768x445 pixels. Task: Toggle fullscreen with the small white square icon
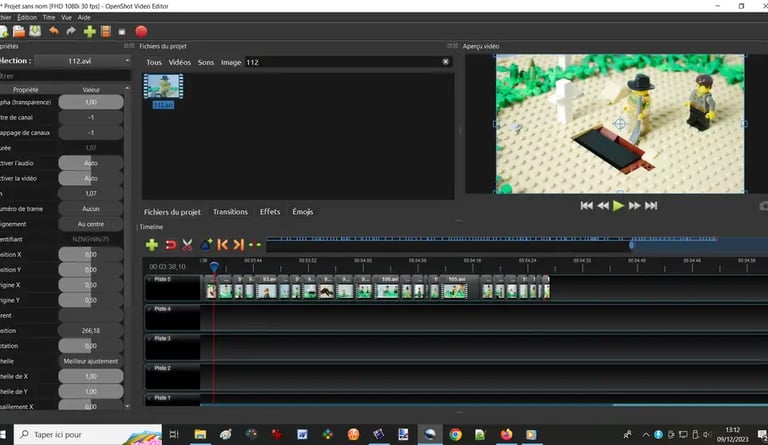tap(122, 32)
